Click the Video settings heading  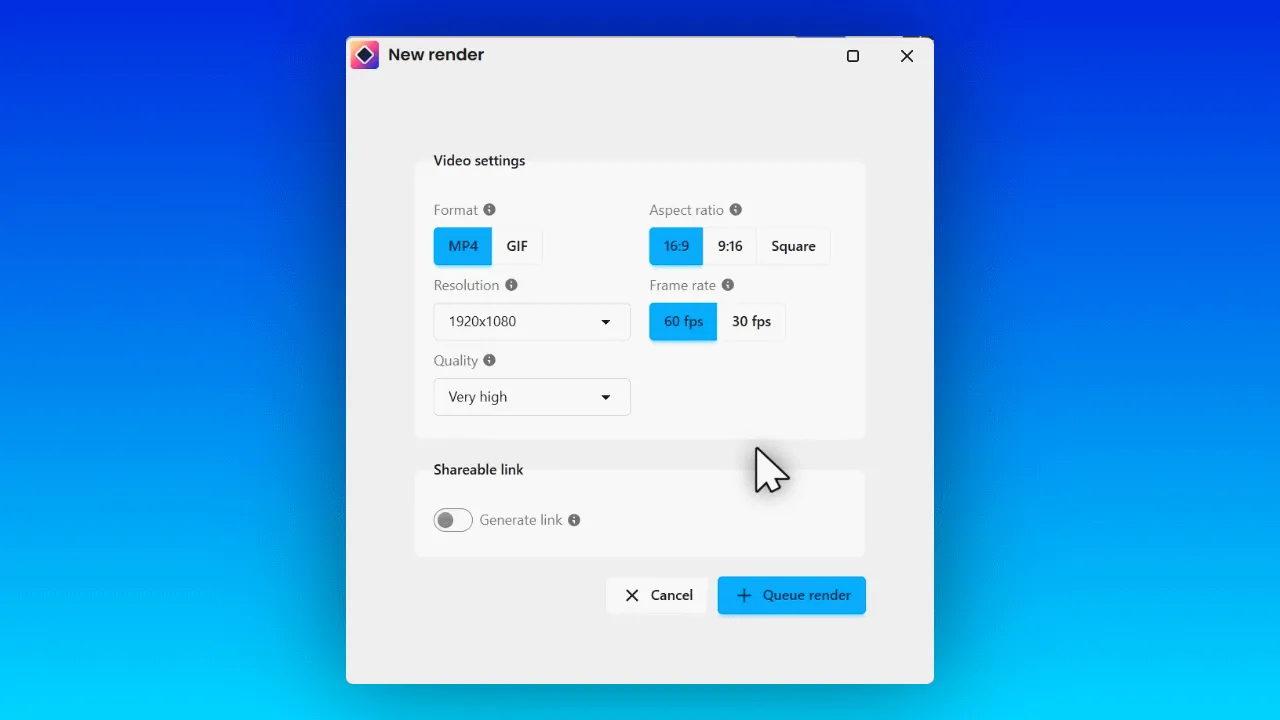[x=479, y=161]
